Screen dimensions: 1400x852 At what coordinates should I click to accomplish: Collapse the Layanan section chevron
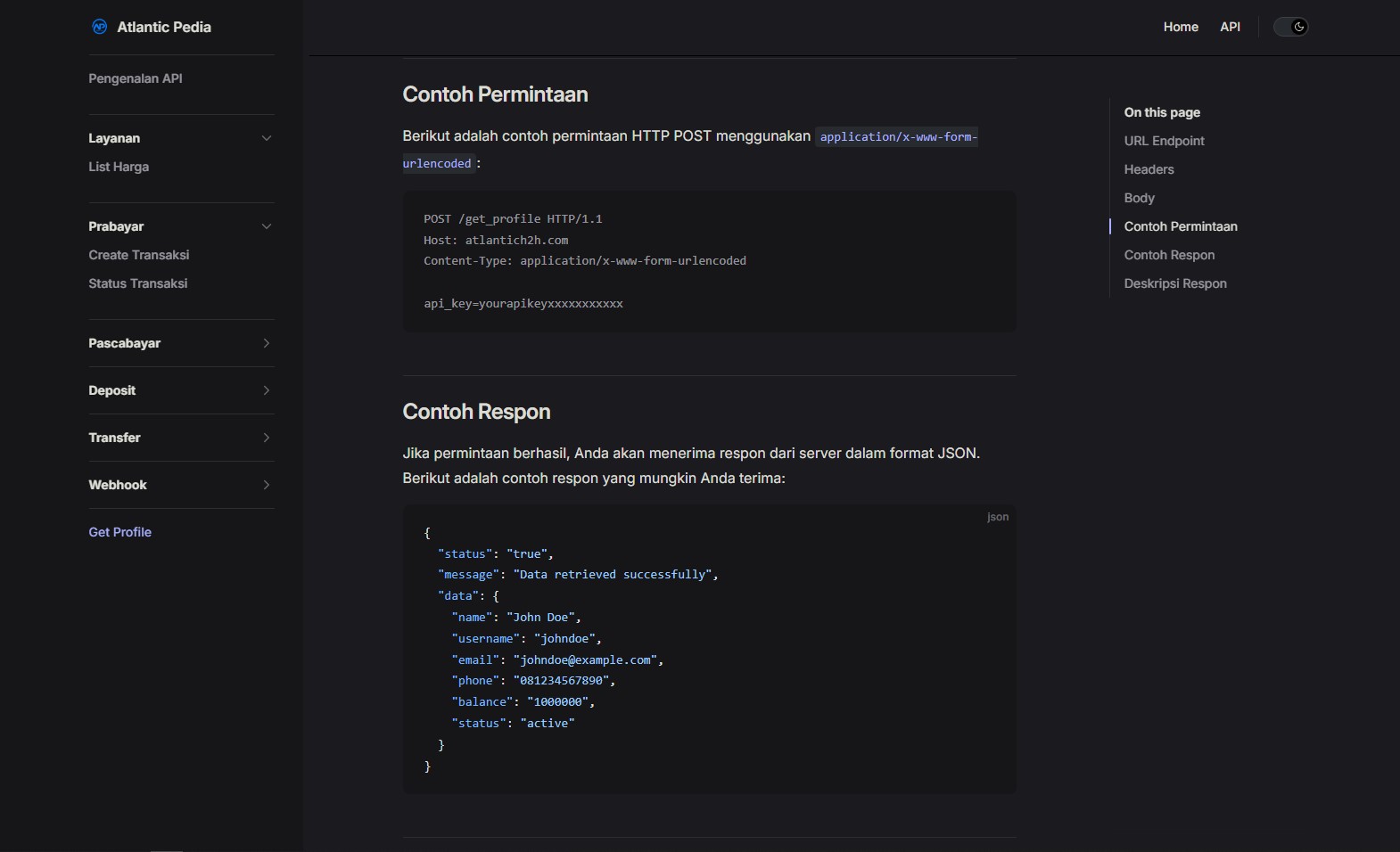(266, 138)
